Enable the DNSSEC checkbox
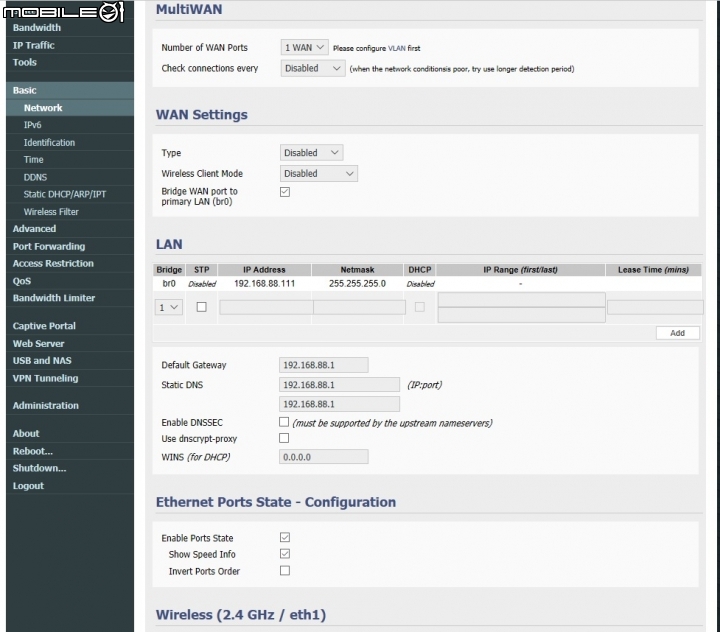This screenshot has height=632, width=720. pyautogui.click(x=284, y=423)
